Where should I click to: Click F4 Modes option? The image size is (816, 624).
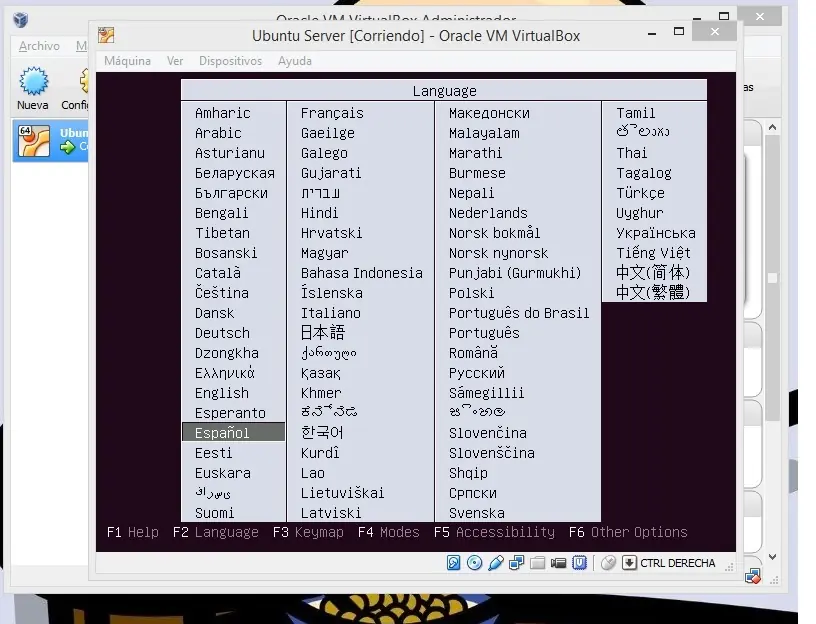click(389, 532)
